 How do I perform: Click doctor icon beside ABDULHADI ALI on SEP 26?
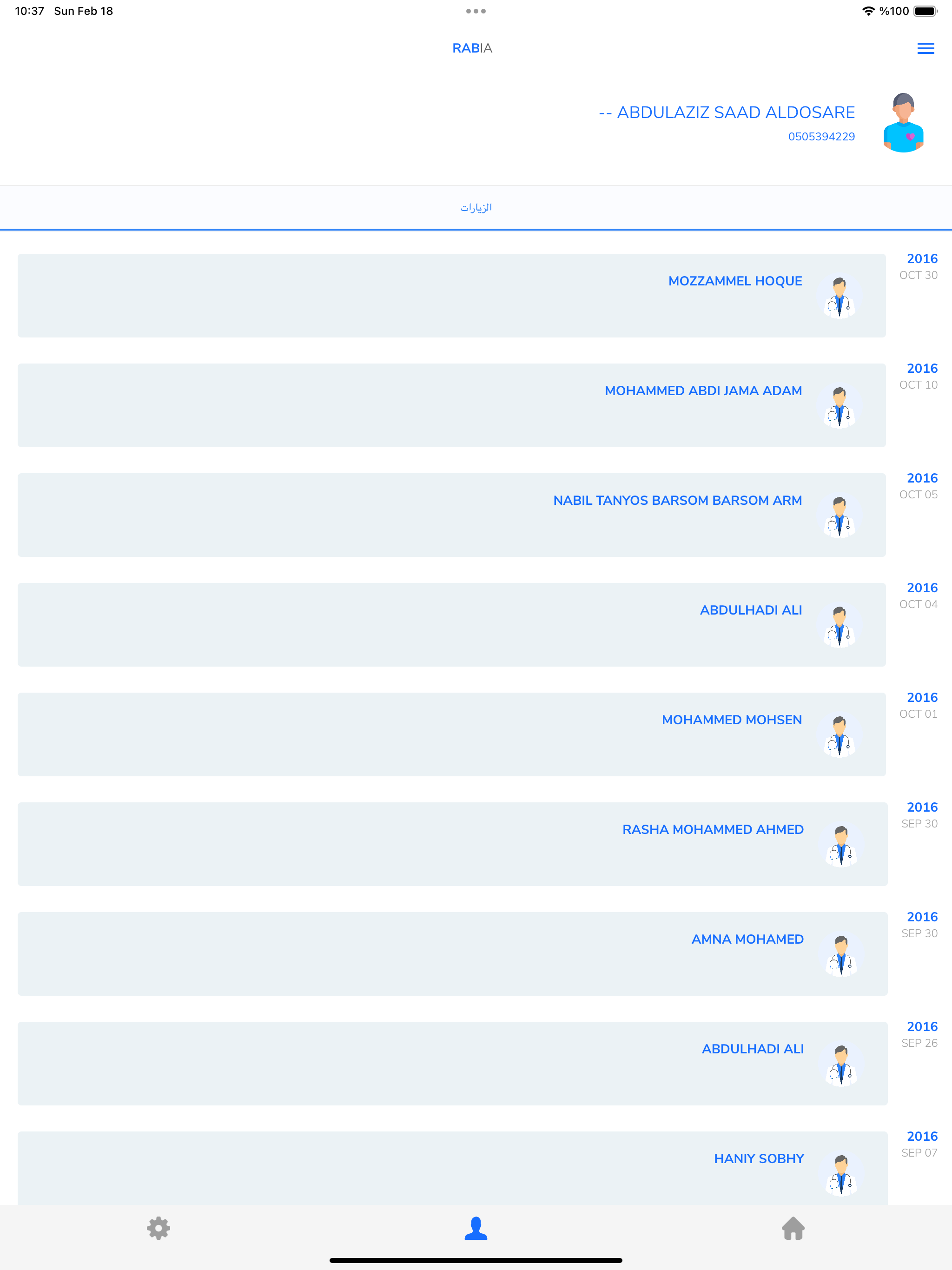tap(841, 1064)
